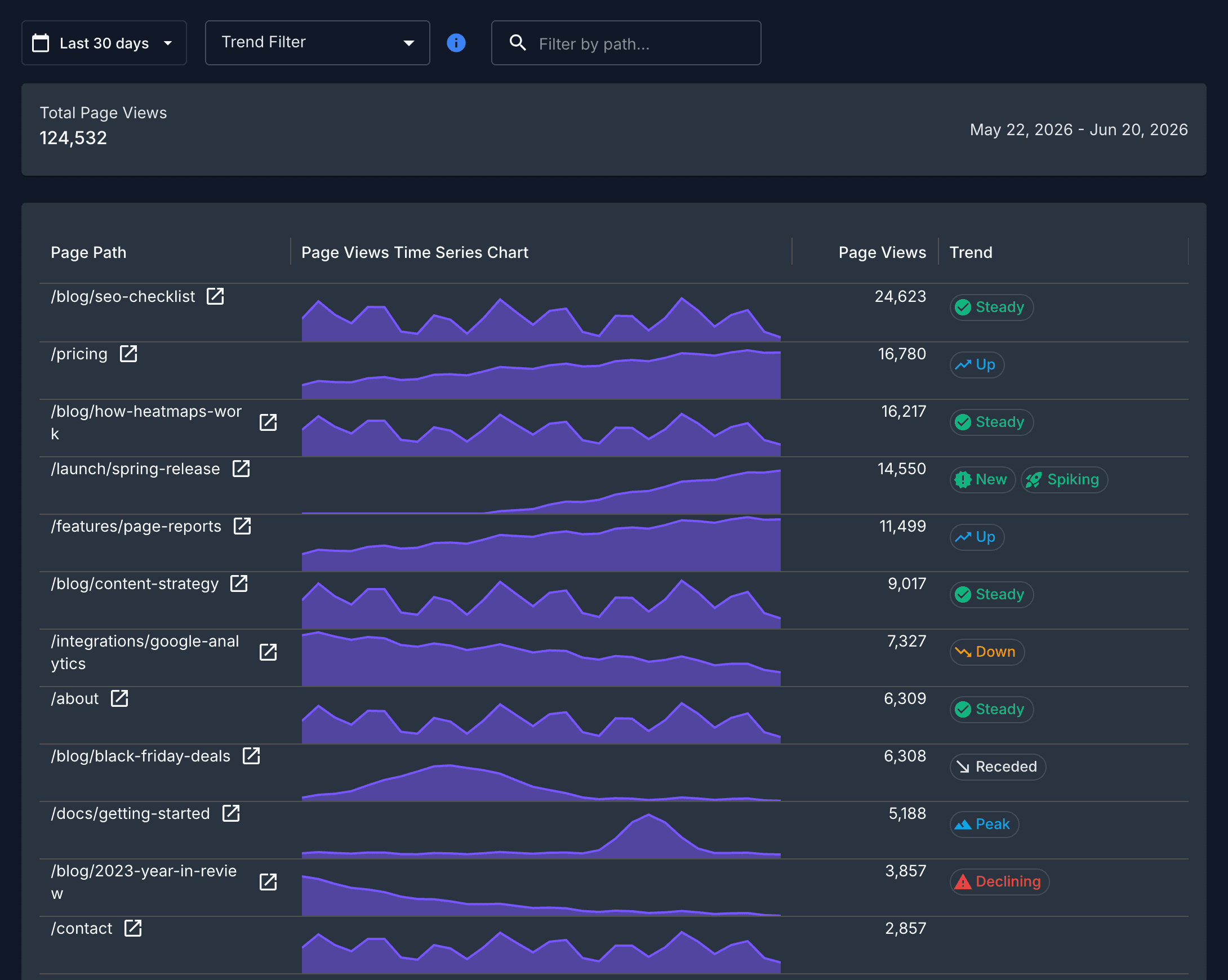Click the Down trend badge

(x=987, y=653)
